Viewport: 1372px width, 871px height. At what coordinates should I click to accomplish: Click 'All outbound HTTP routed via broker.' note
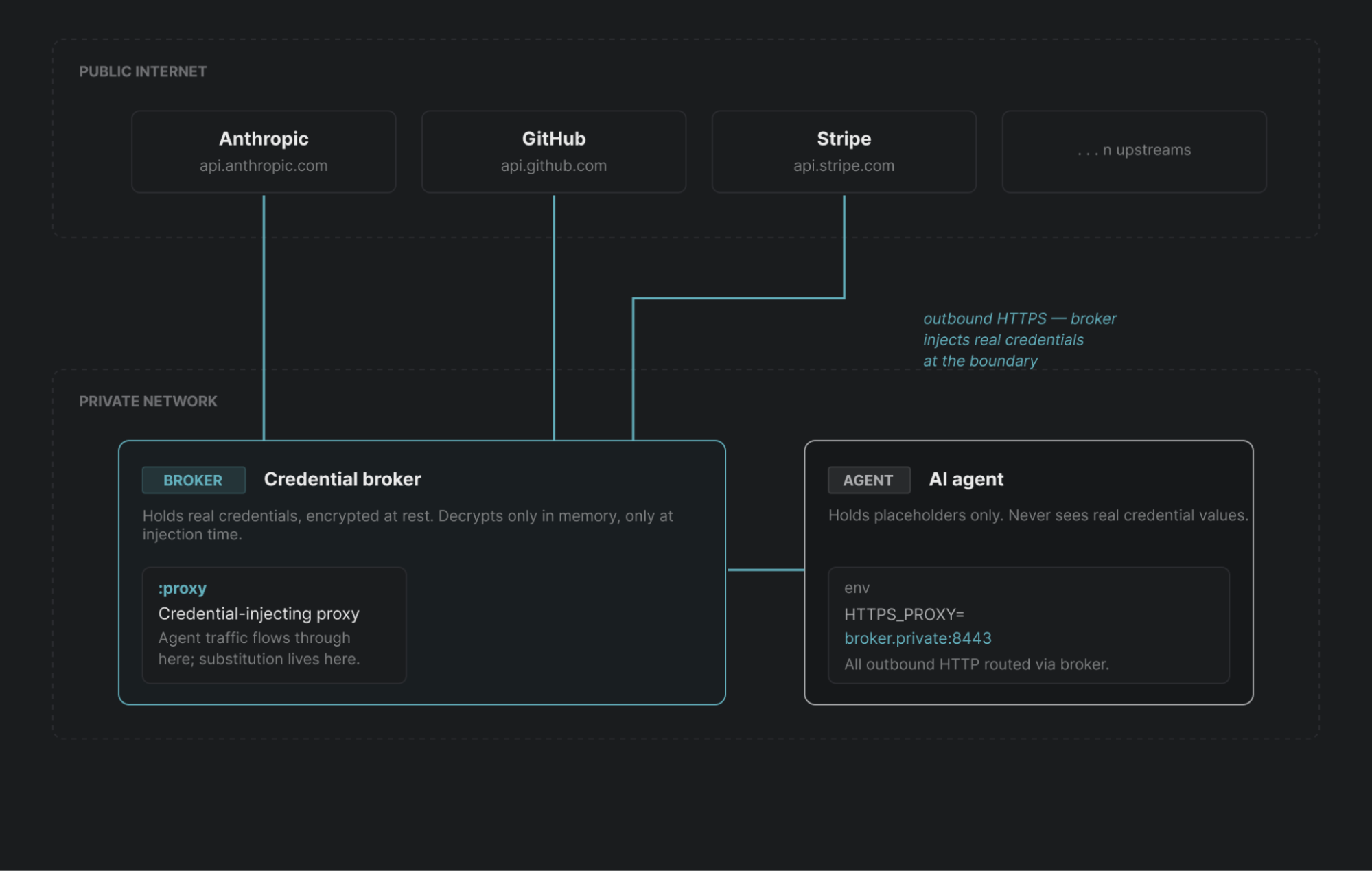click(x=977, y=664)
